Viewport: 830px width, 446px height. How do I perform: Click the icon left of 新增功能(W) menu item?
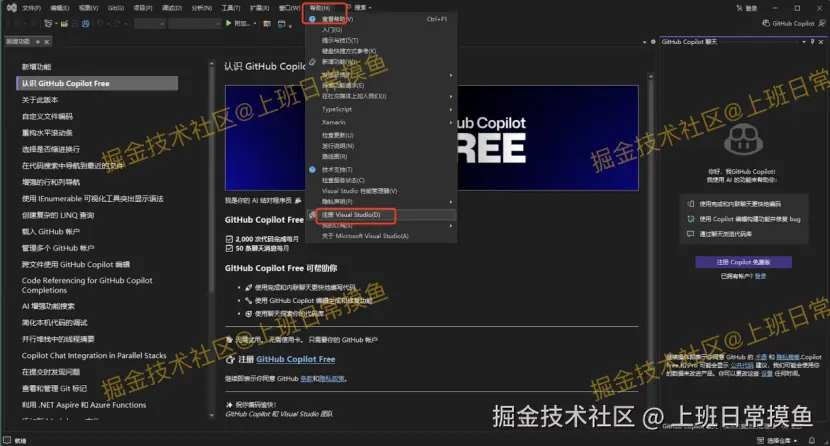312,62
